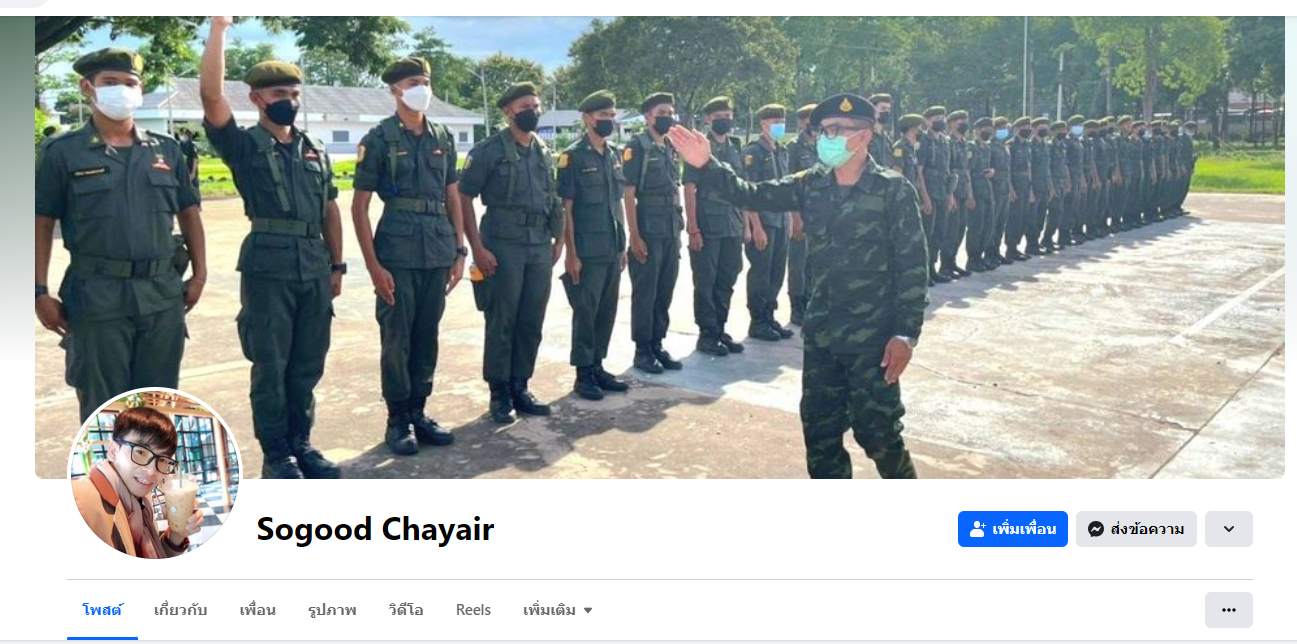Screen dimensions: 1297x644
Task: Click the ส่งข้อความ button label
Action: coord(1147,529)
